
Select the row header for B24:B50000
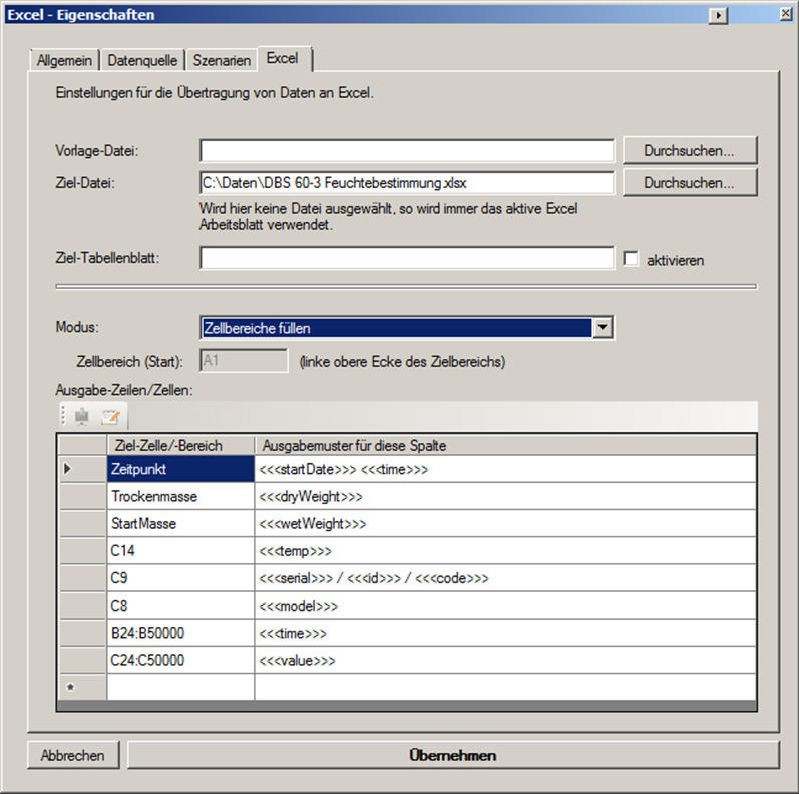tap(83, 633)
